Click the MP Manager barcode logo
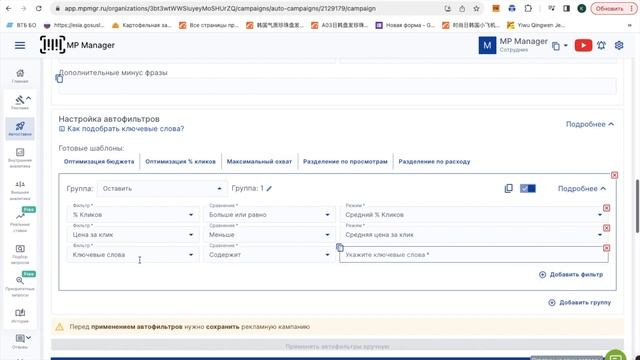Image resolution: width=640 pixels, height=360 pixels. [x=52, y=45]
